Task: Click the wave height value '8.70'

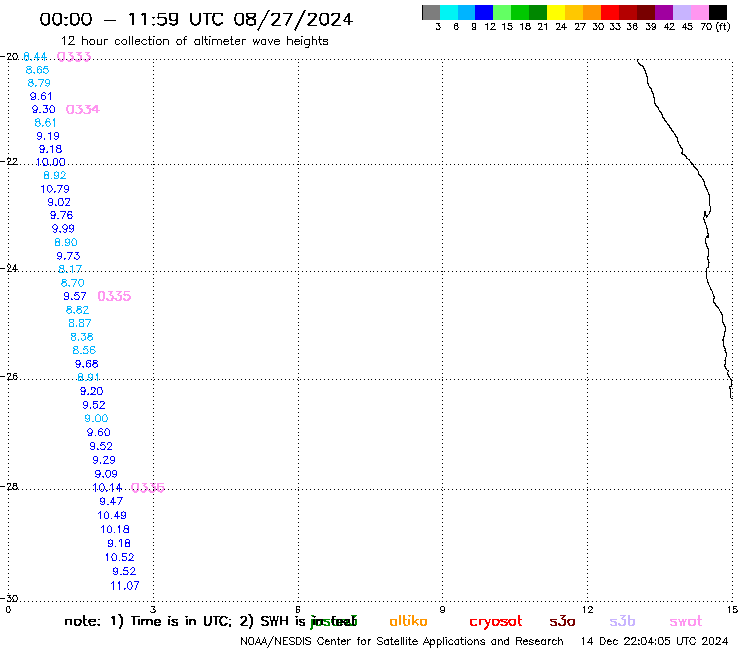Action: point(73,283)
